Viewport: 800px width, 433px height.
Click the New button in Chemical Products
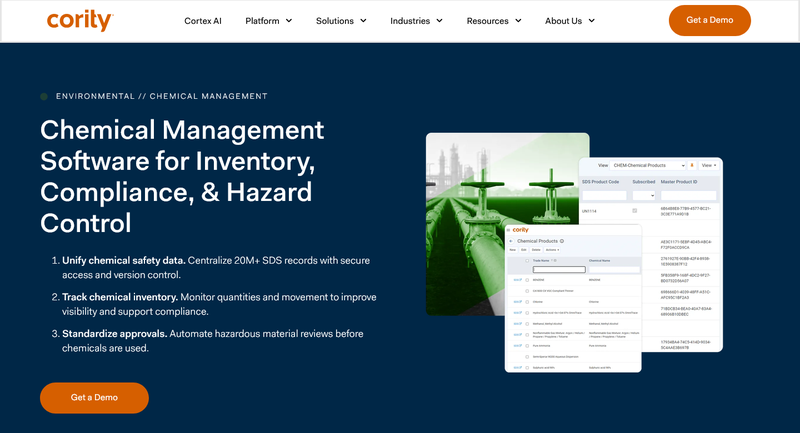pyautogui.click(x=512, y=250)
